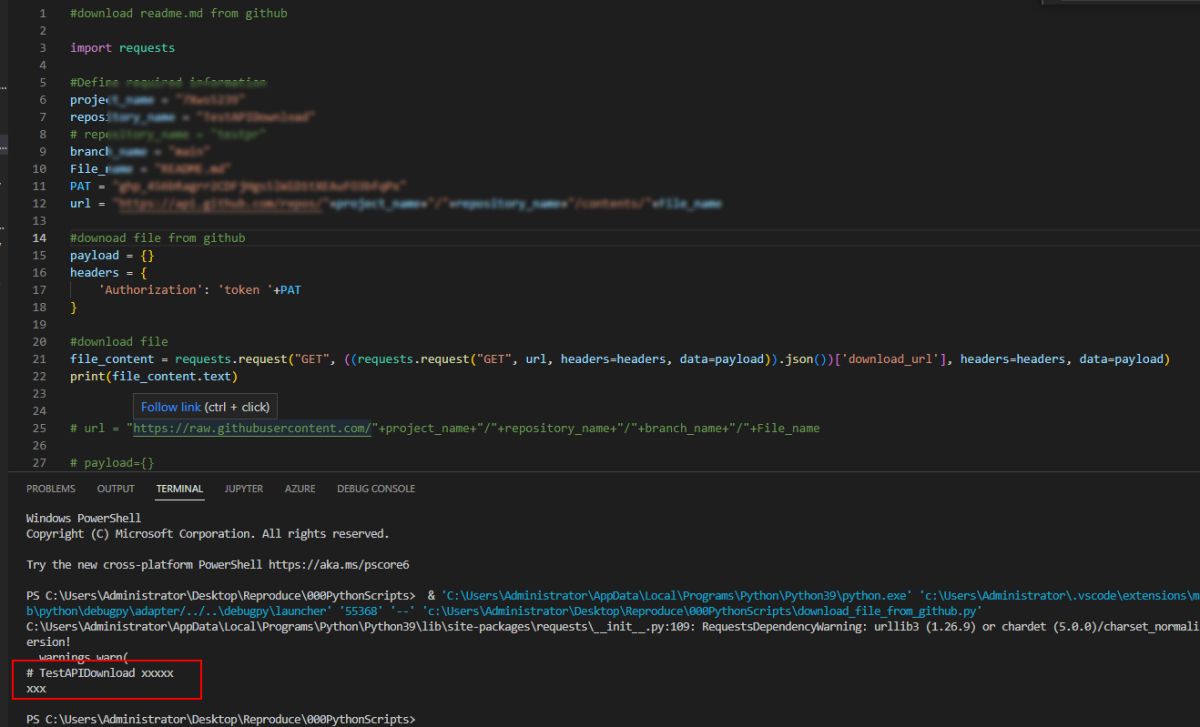Open the OUTPUT panel tab

point(115,489)
